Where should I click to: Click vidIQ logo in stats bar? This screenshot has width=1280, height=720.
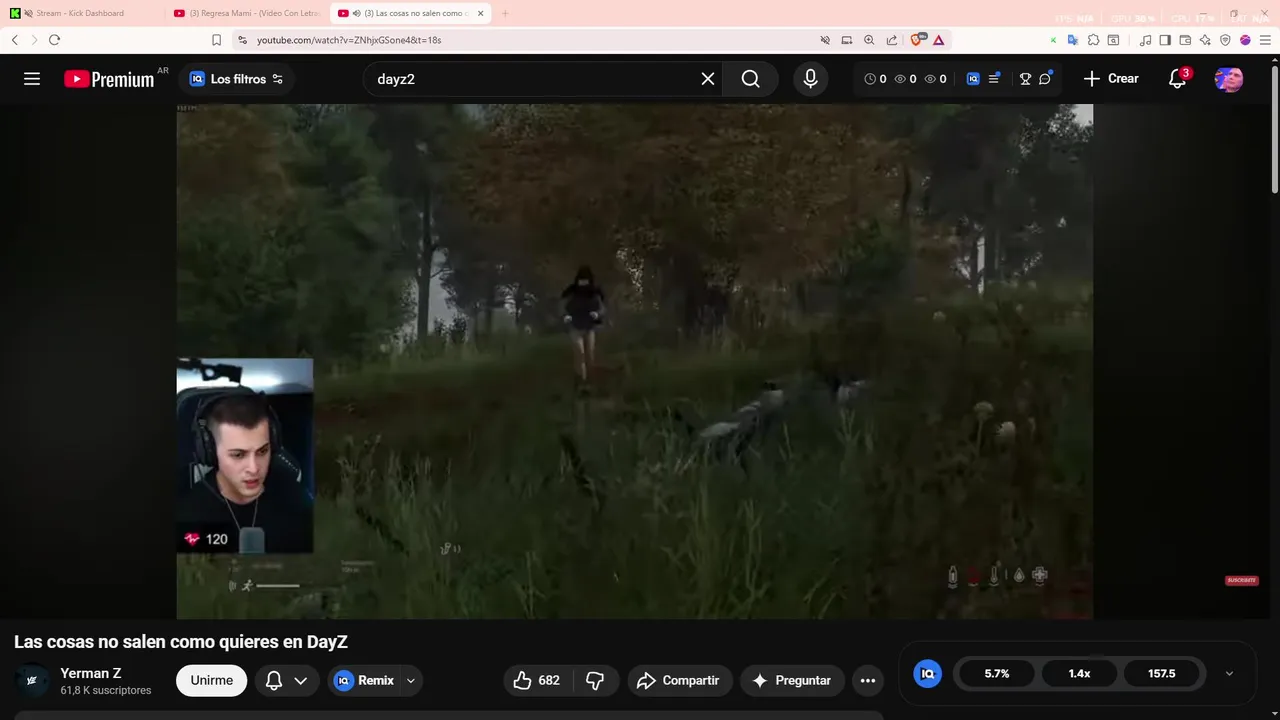coord(927,674)
